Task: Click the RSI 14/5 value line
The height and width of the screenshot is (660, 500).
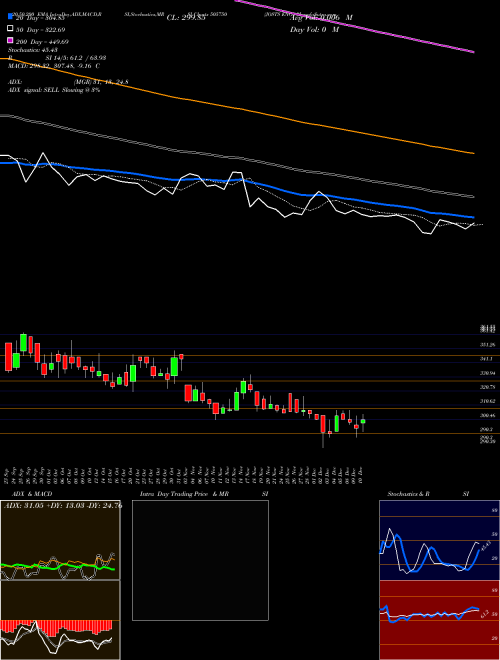Action: coord(57,58)
